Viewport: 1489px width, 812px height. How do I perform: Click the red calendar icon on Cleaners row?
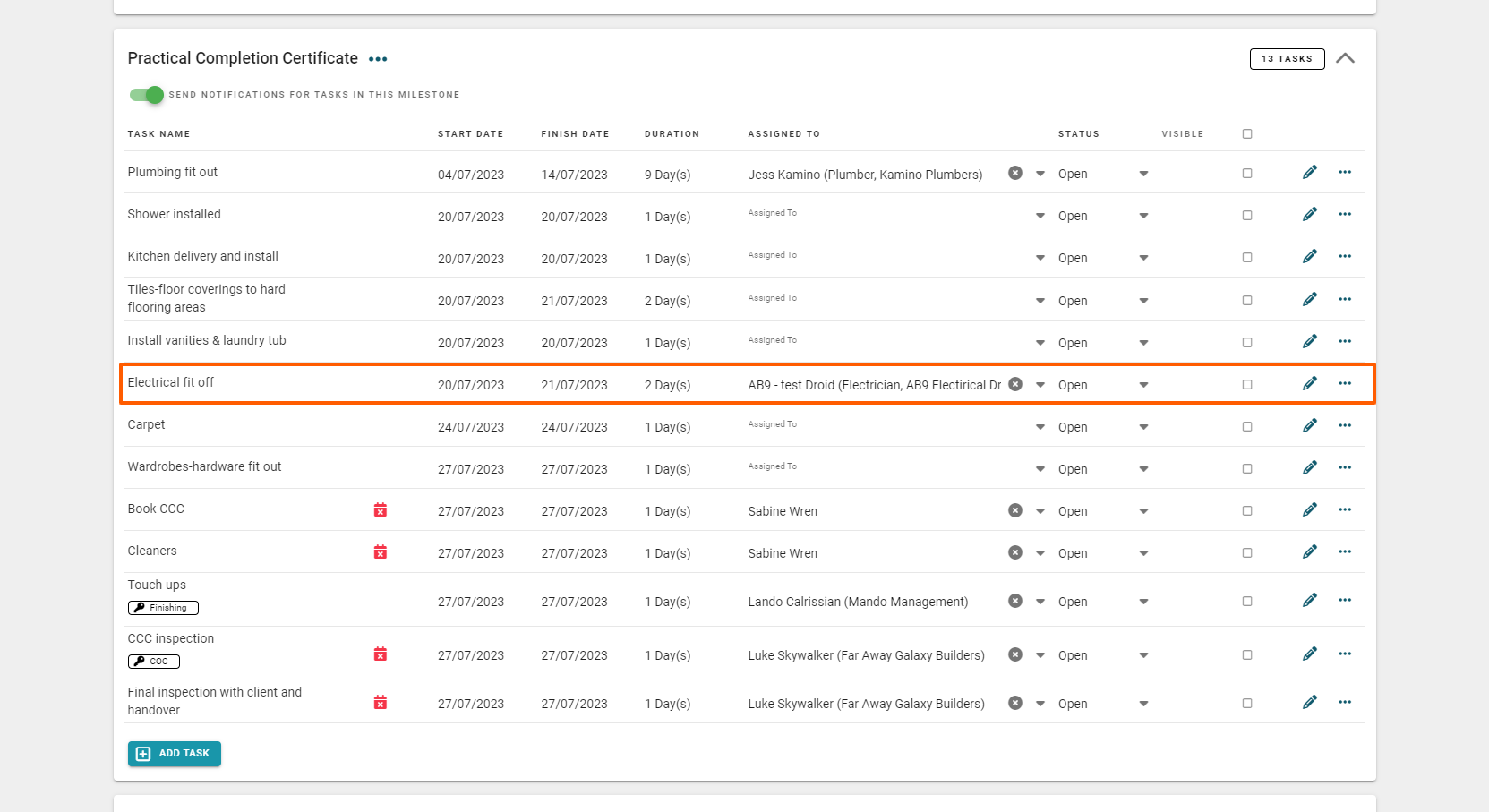(x=380, y=552)
